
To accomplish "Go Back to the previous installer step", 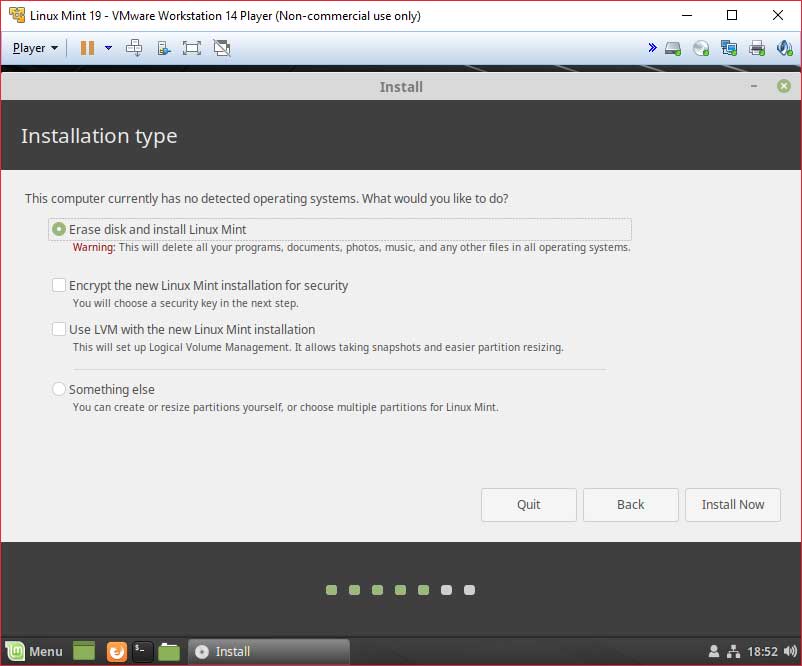I will click(x=631, y=505).
